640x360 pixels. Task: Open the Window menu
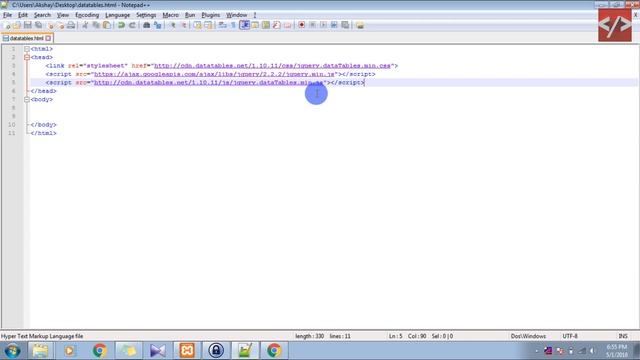(237, 15)
